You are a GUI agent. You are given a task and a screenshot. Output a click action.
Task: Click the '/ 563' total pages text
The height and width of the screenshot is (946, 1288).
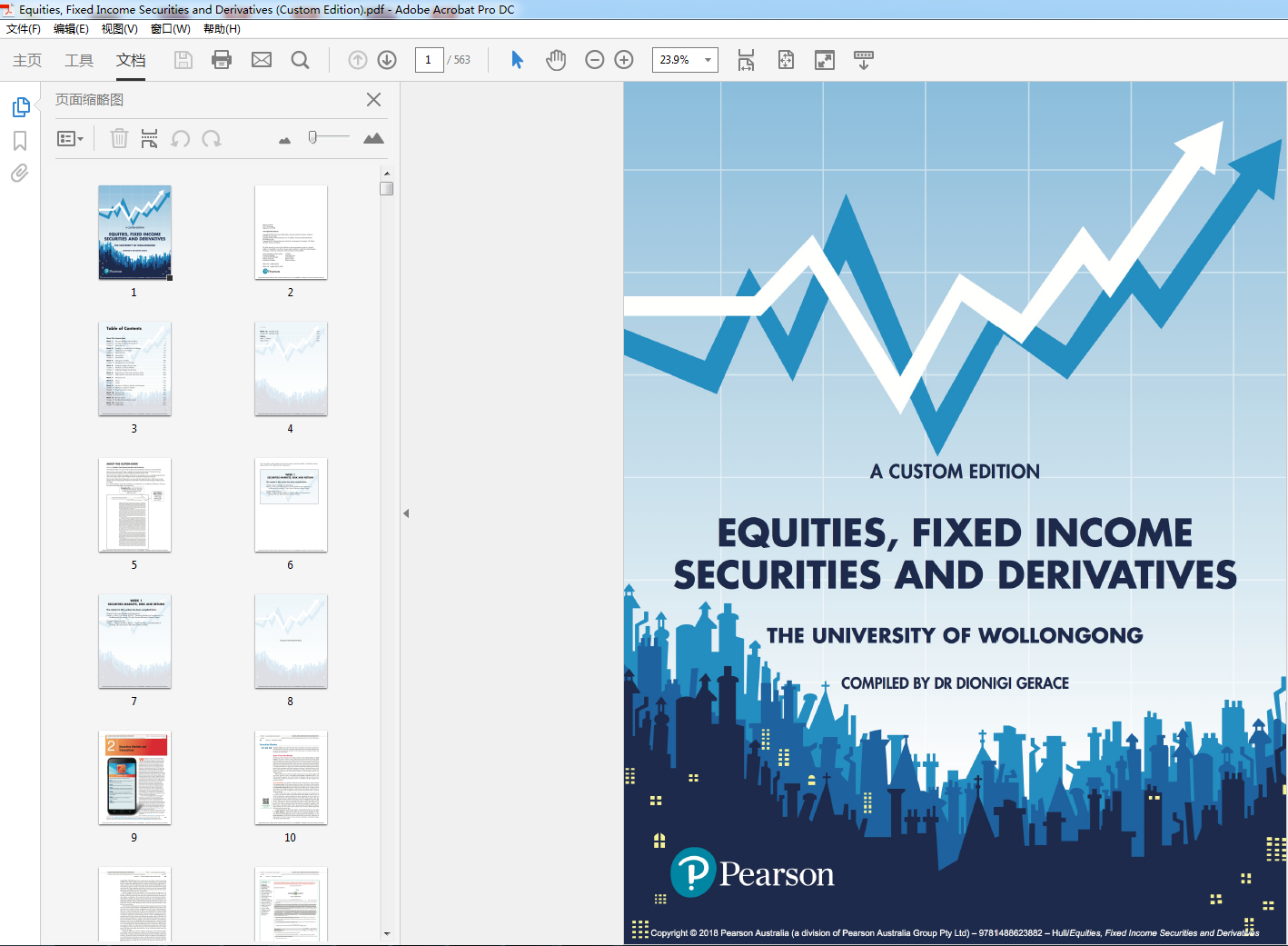(459, 60)
